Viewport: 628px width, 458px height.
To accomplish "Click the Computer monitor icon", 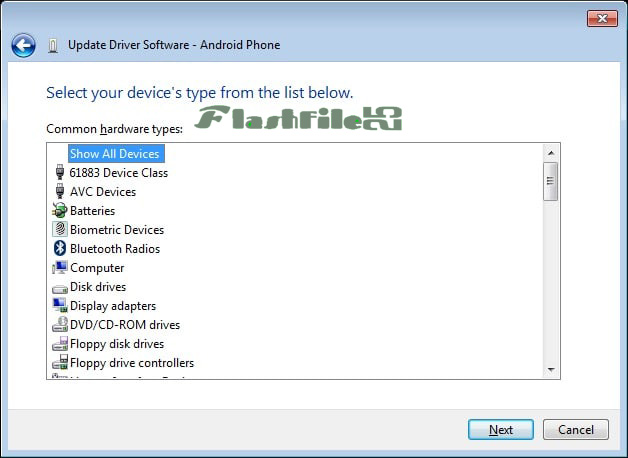I will click(60, 267).
